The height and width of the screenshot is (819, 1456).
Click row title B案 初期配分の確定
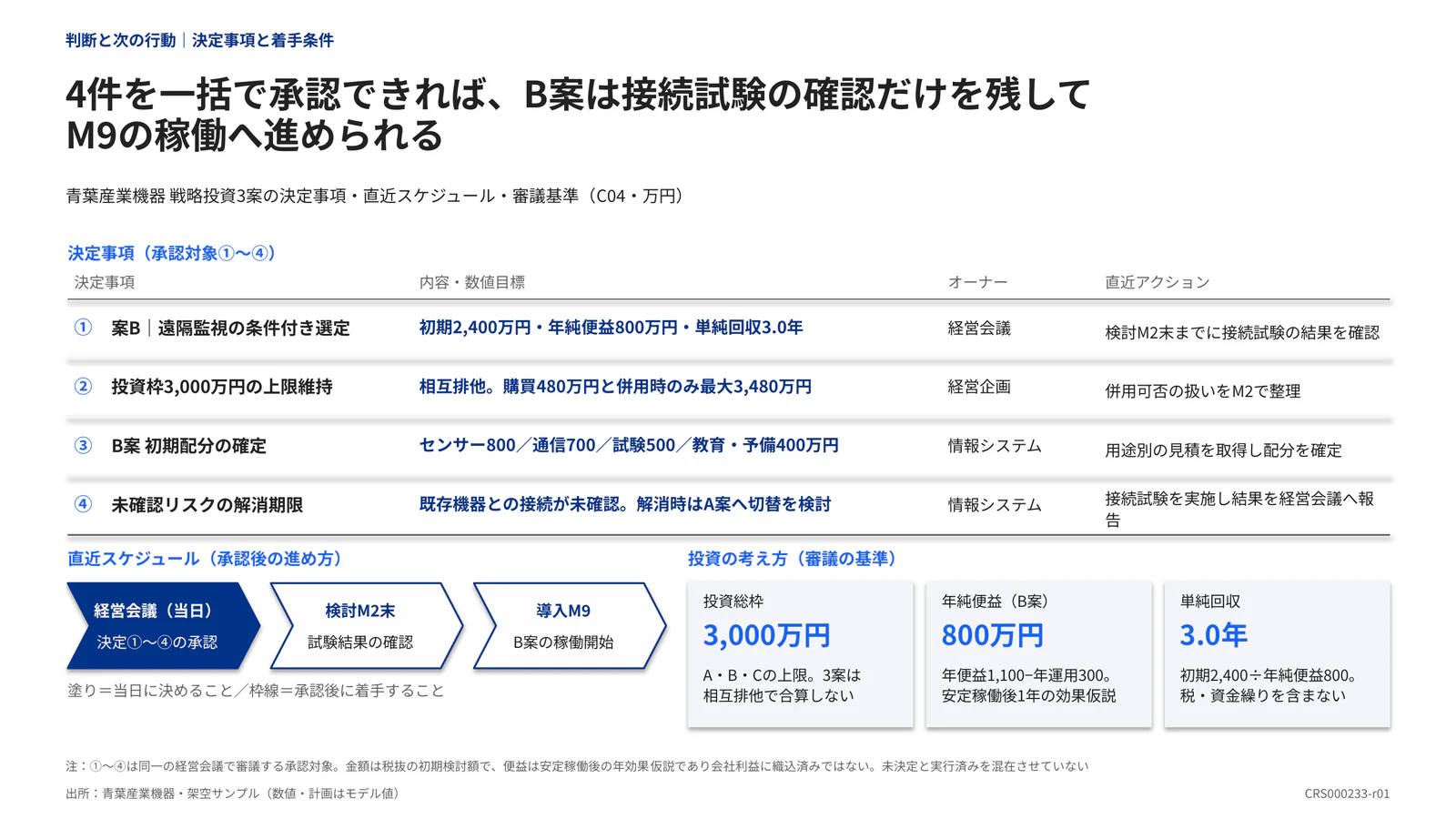pyautogui.click(x=188, y=446)
